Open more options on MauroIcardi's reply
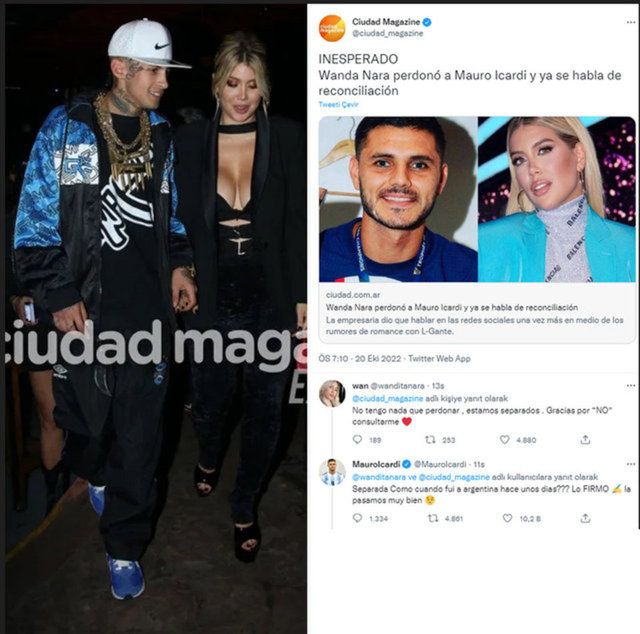This screenshot has height=634, width=640. point(631,464)
